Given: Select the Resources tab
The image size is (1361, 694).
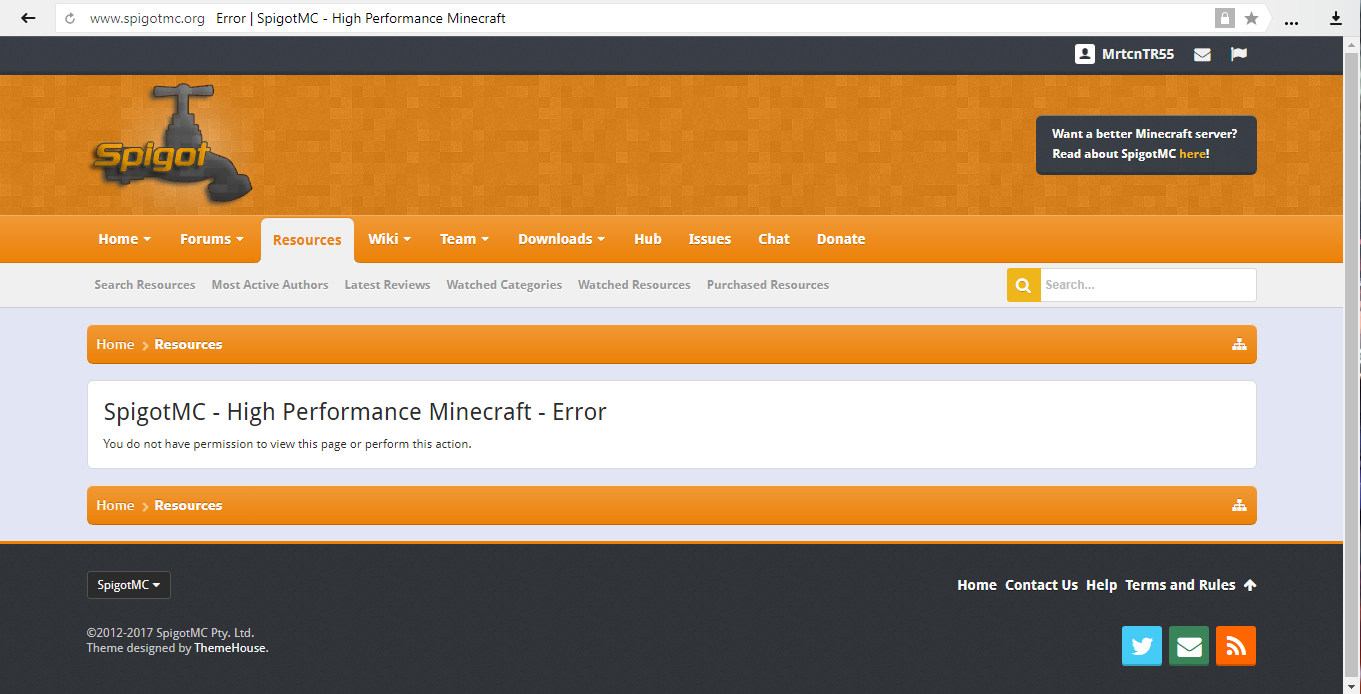Looking at the screenshot, I should coord(307,240).
